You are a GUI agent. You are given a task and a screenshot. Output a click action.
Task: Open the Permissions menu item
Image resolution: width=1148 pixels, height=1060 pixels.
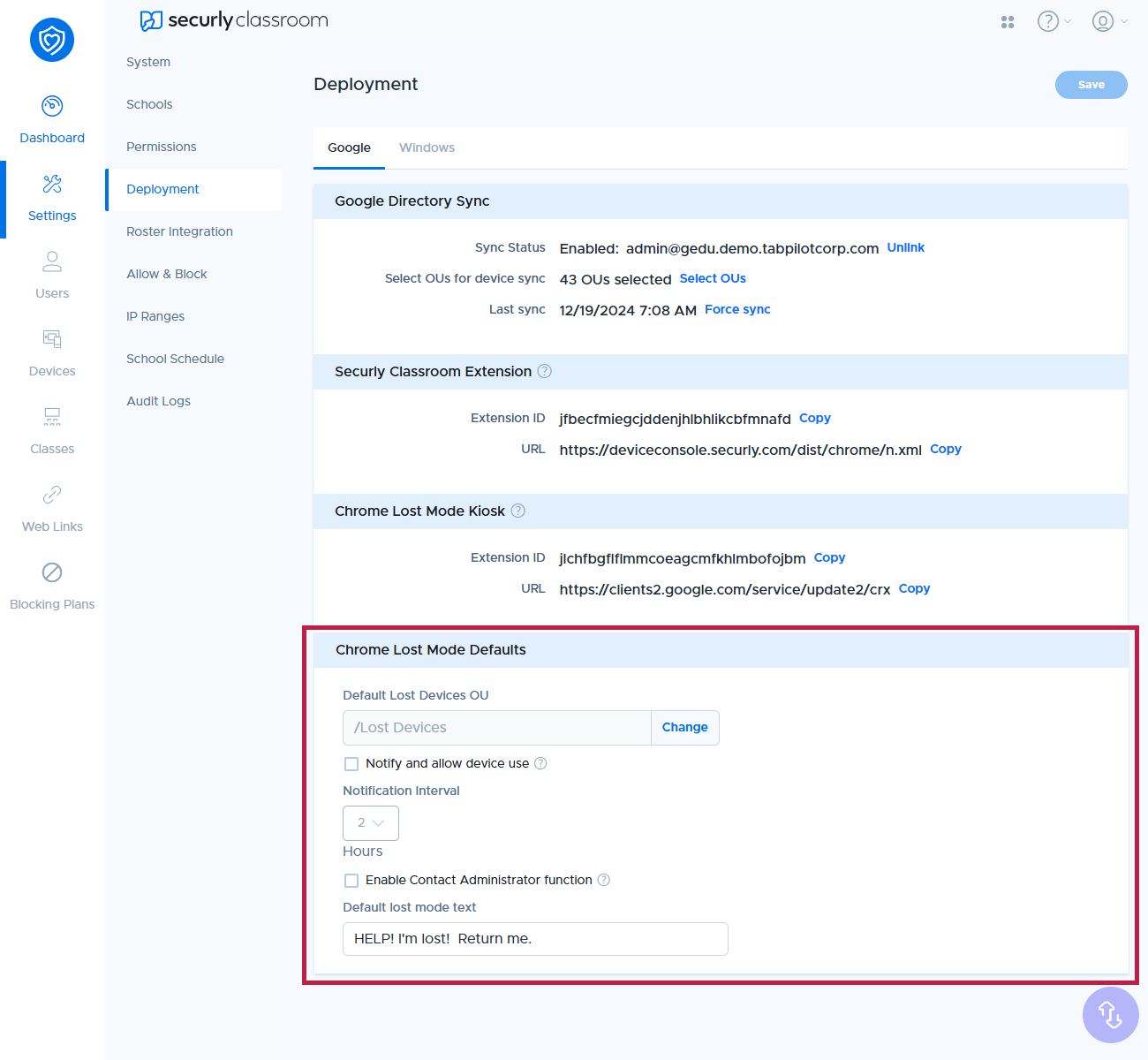pos(162,147)
